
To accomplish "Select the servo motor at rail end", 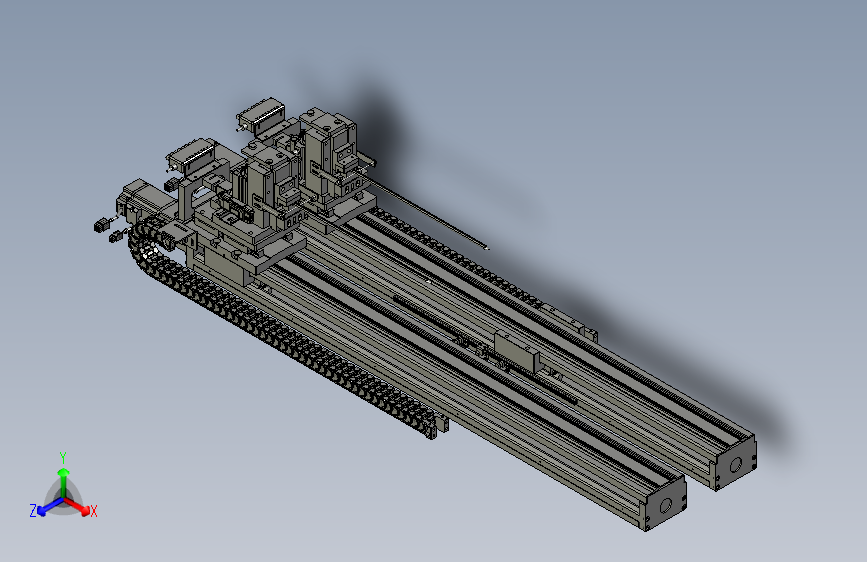I will (x=145, y=200).
